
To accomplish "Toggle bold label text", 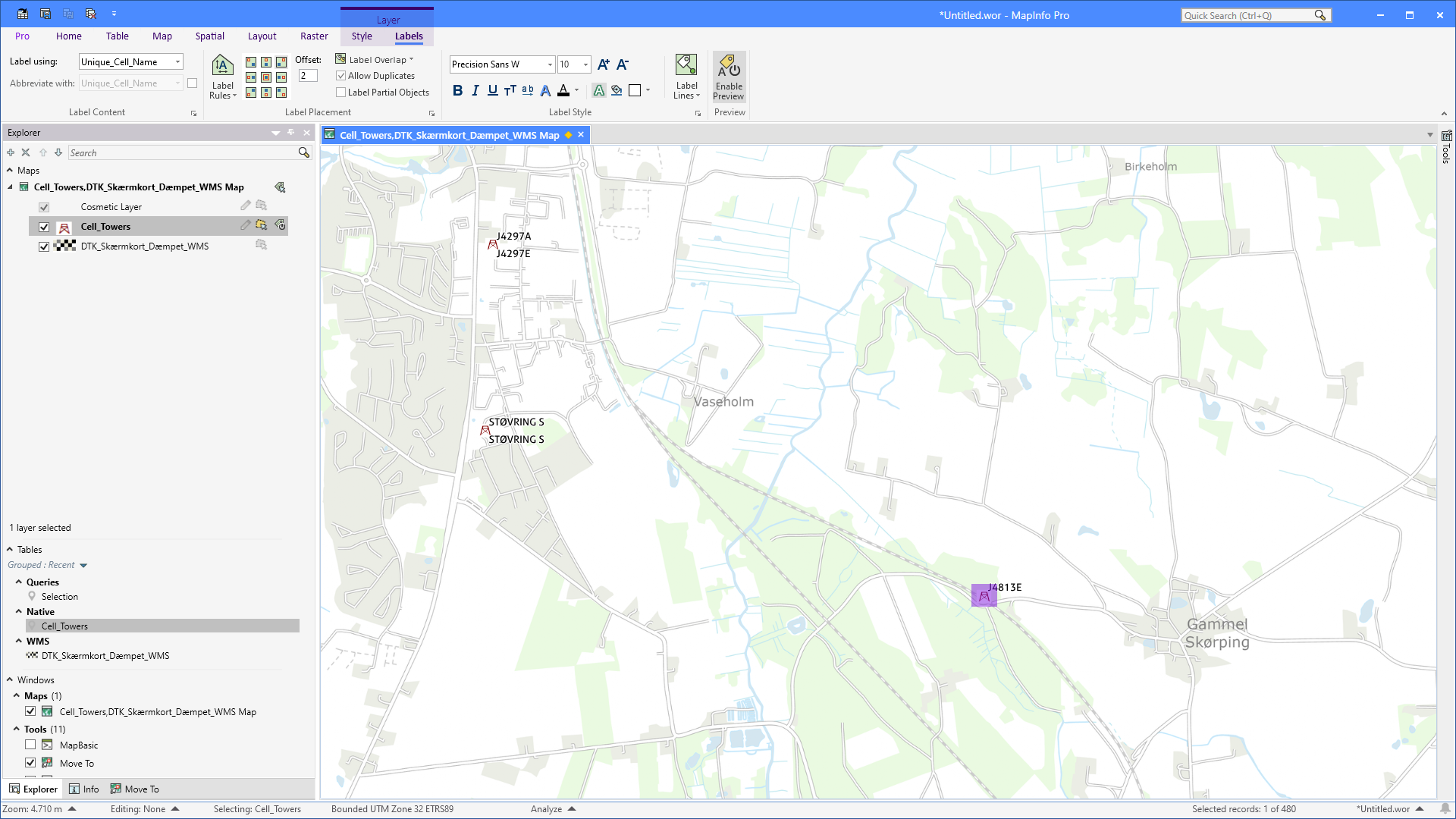I will point(457,90).
